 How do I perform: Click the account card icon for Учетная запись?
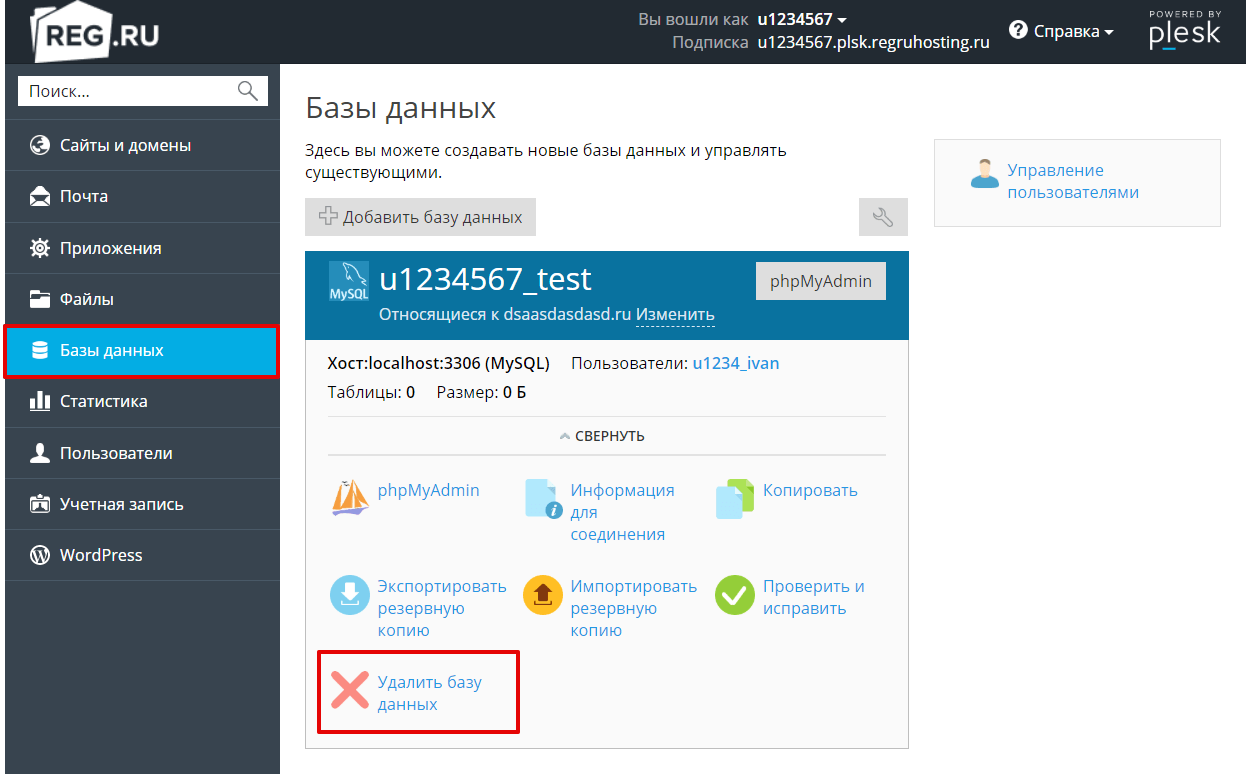pos(40,504)
